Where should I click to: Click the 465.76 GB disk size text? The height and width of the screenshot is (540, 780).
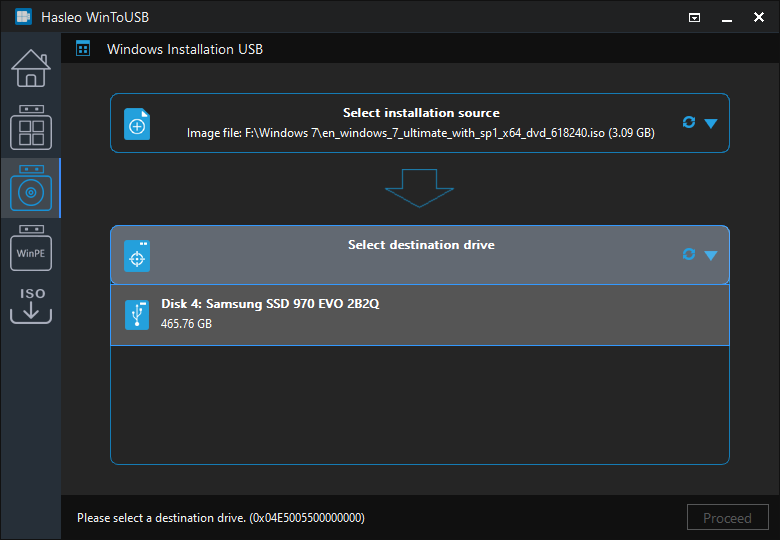(187, 324)
